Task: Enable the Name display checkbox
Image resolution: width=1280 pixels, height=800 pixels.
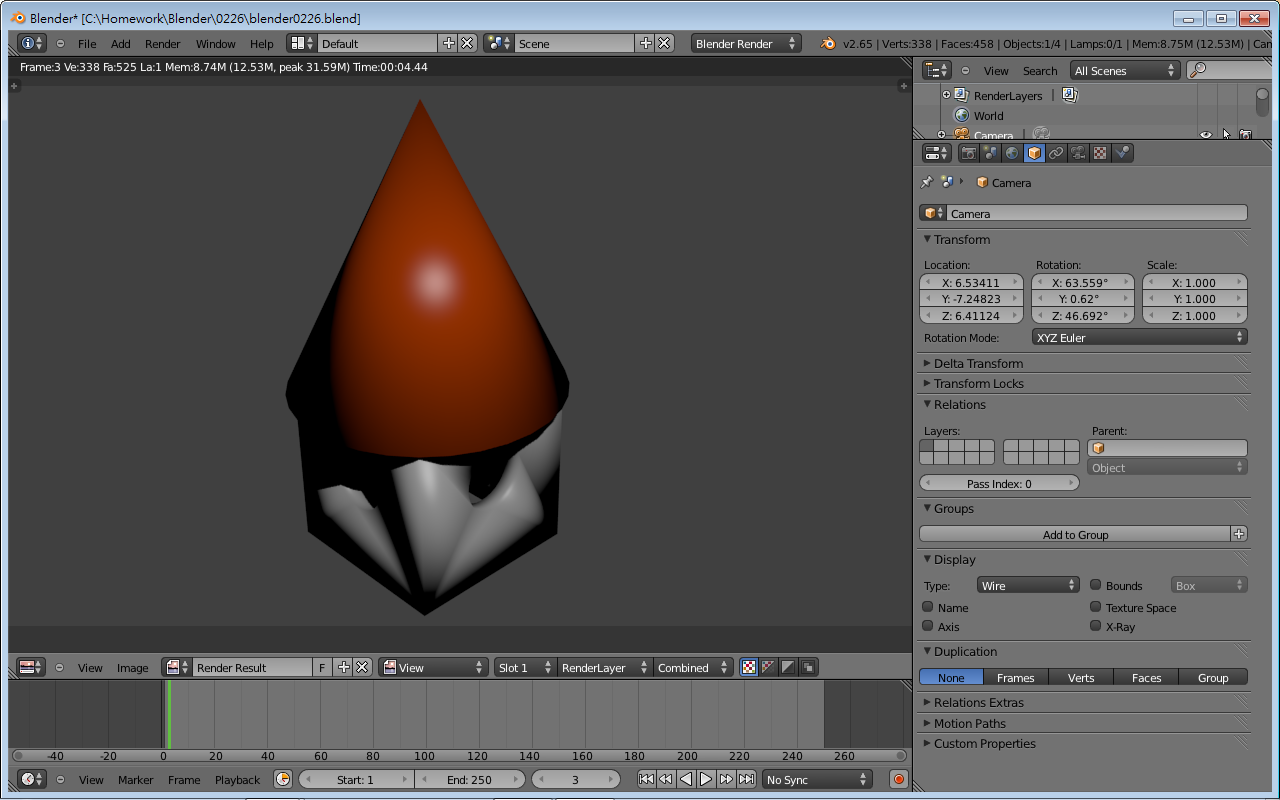Action: [929, 607]
